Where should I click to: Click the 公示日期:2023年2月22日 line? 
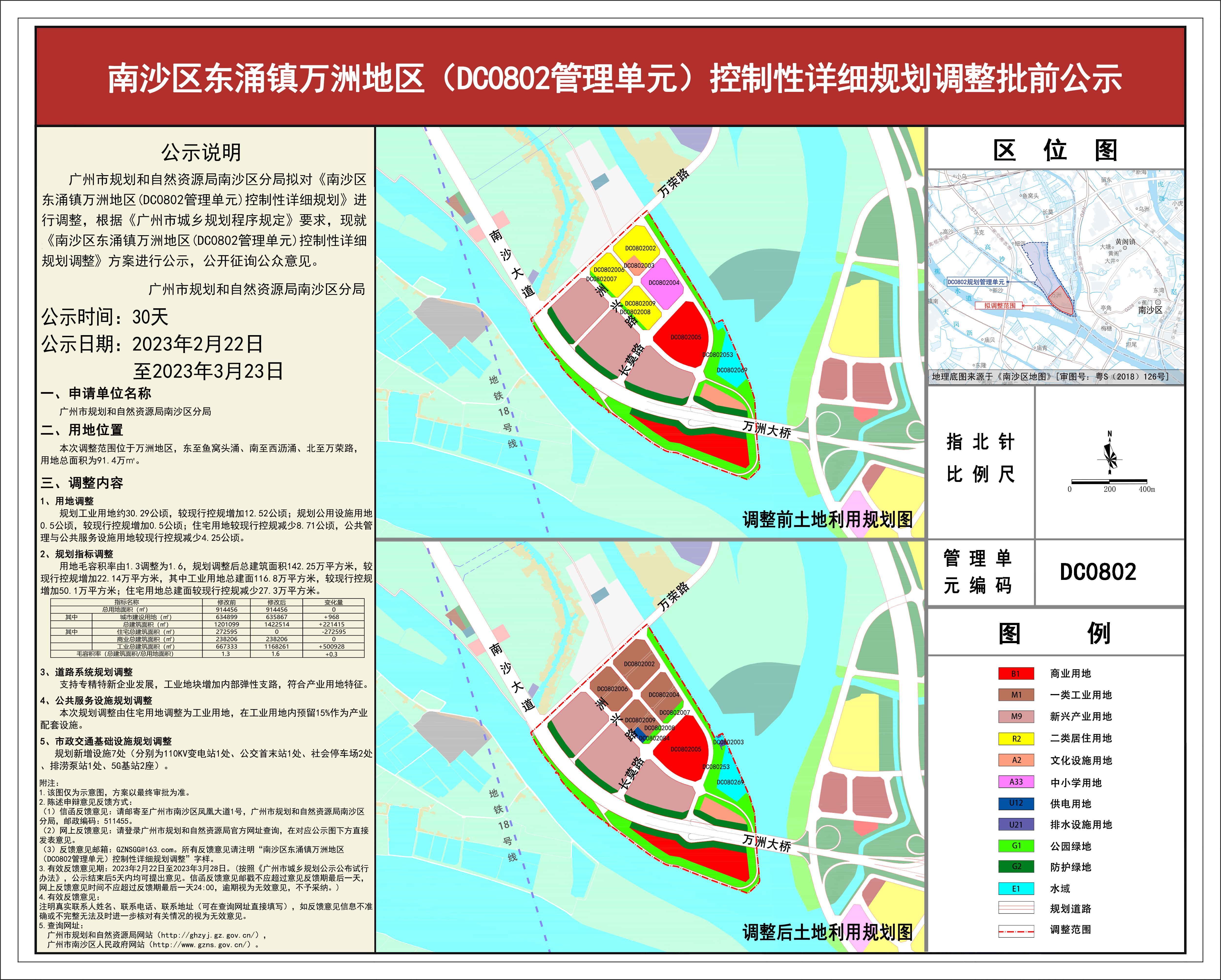[x=152, y=344]
